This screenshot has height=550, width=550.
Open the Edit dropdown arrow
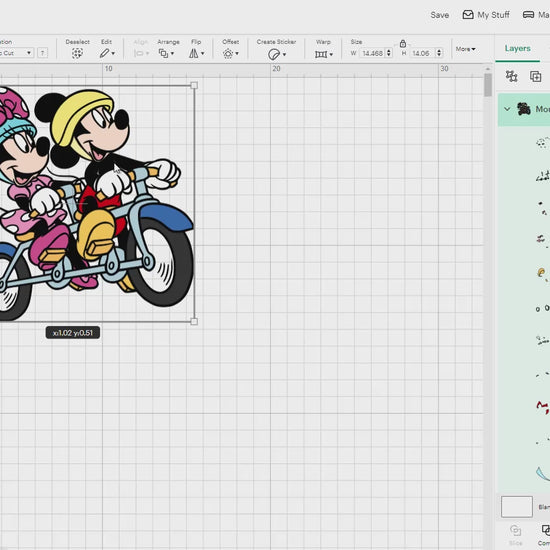(113, 54)
